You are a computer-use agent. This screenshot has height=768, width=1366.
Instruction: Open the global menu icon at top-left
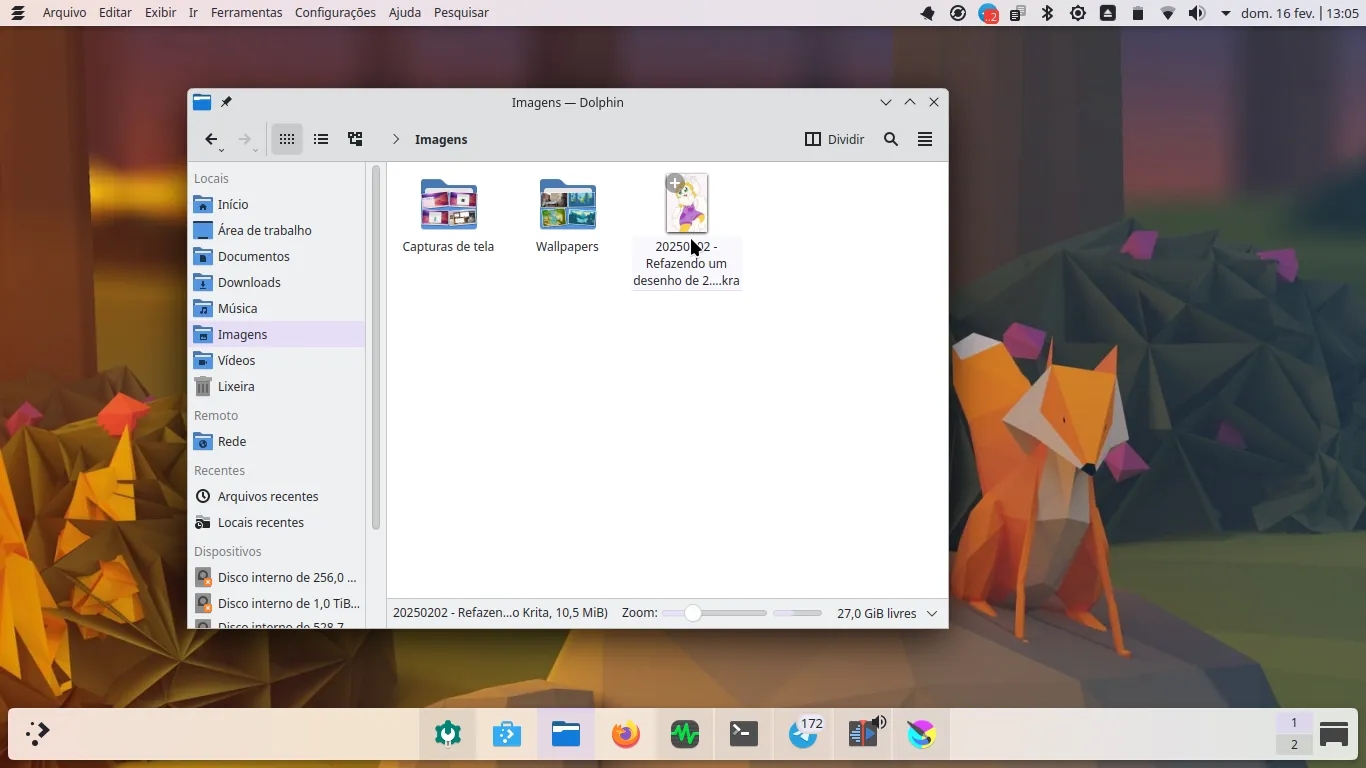pos(17,13)
